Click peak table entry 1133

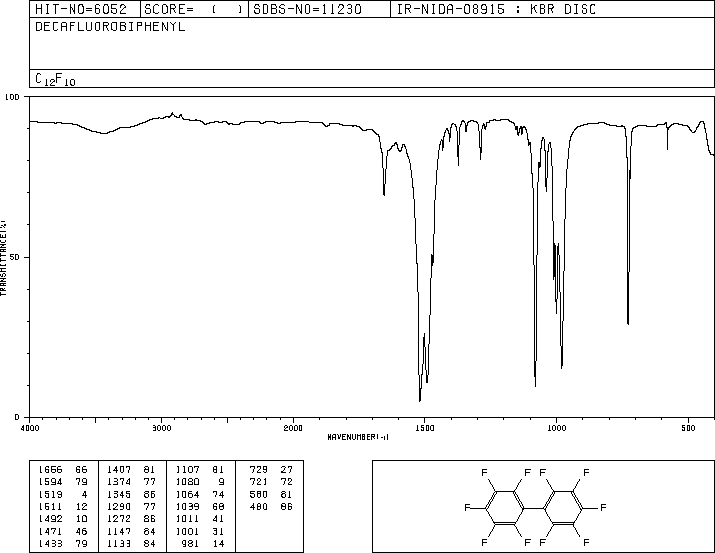click(x=119, y=543)
